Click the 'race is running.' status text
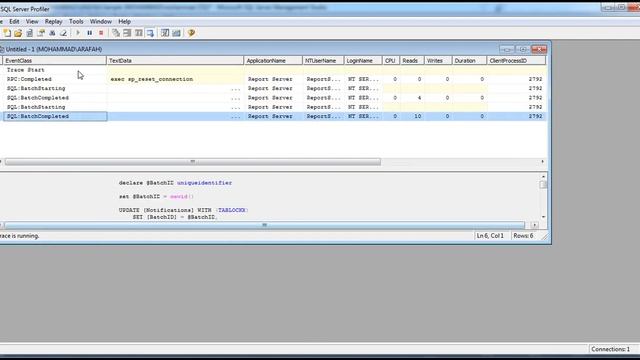The height and width of the screenshot is (360, 640). 19,236
